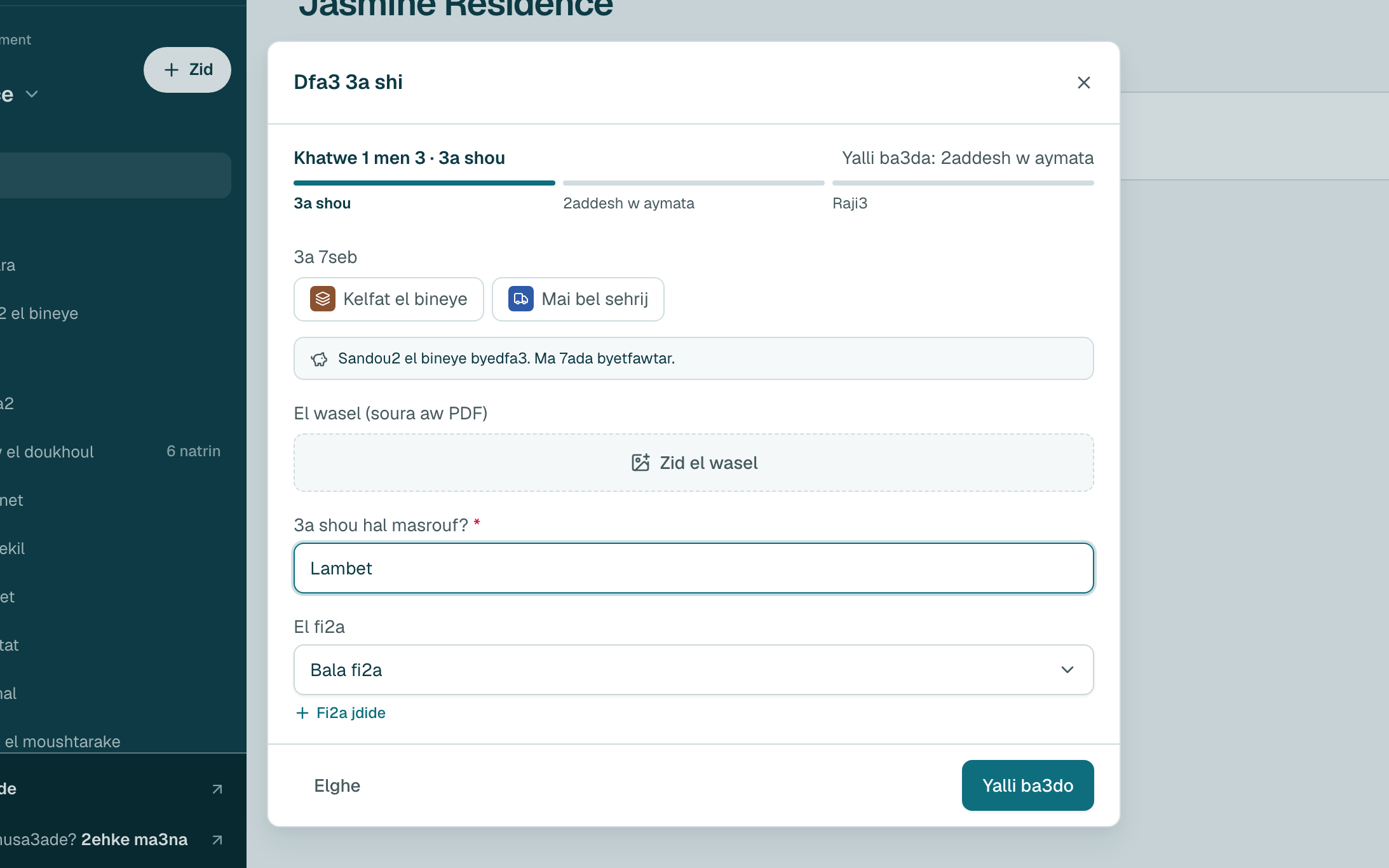Open the El fi2a dropdown
This screenshot has height=868, width=1389.
pos(694,670)
